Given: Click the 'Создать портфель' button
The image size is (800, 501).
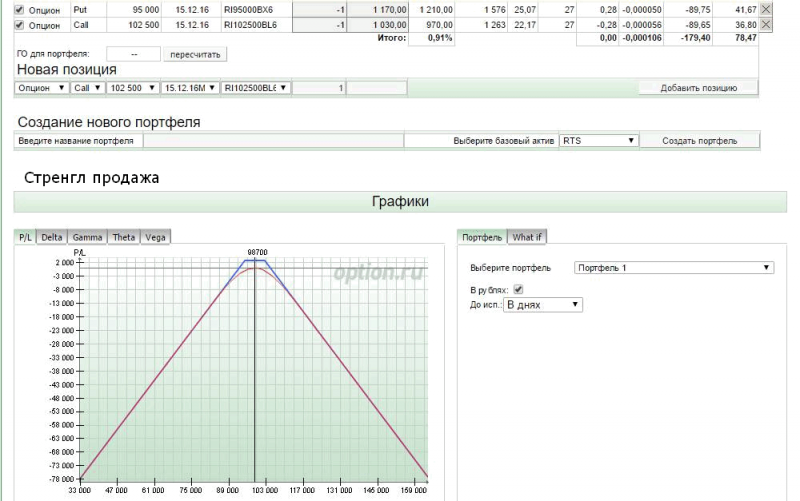Looking at the screenshot, I should pos(699,141).
